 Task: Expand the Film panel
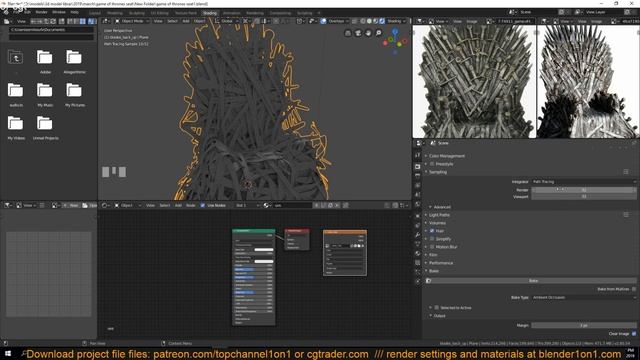433,255
